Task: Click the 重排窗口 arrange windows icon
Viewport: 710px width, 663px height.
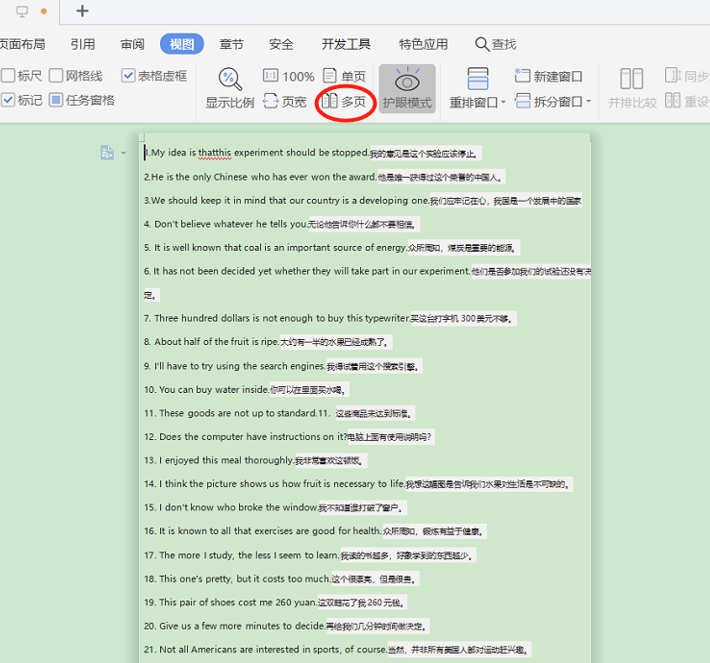Action: 478,79
